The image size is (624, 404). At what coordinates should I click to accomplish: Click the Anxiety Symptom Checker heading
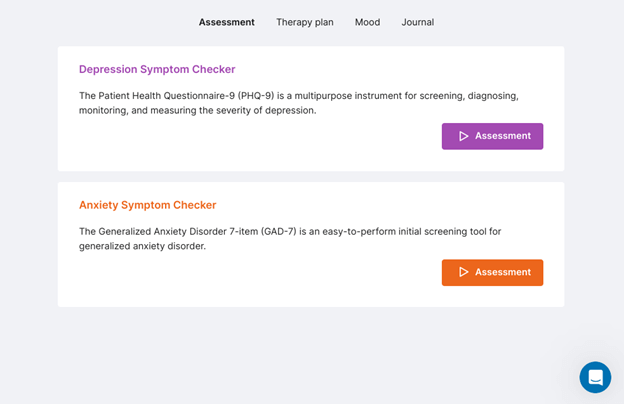coord(147,205)
